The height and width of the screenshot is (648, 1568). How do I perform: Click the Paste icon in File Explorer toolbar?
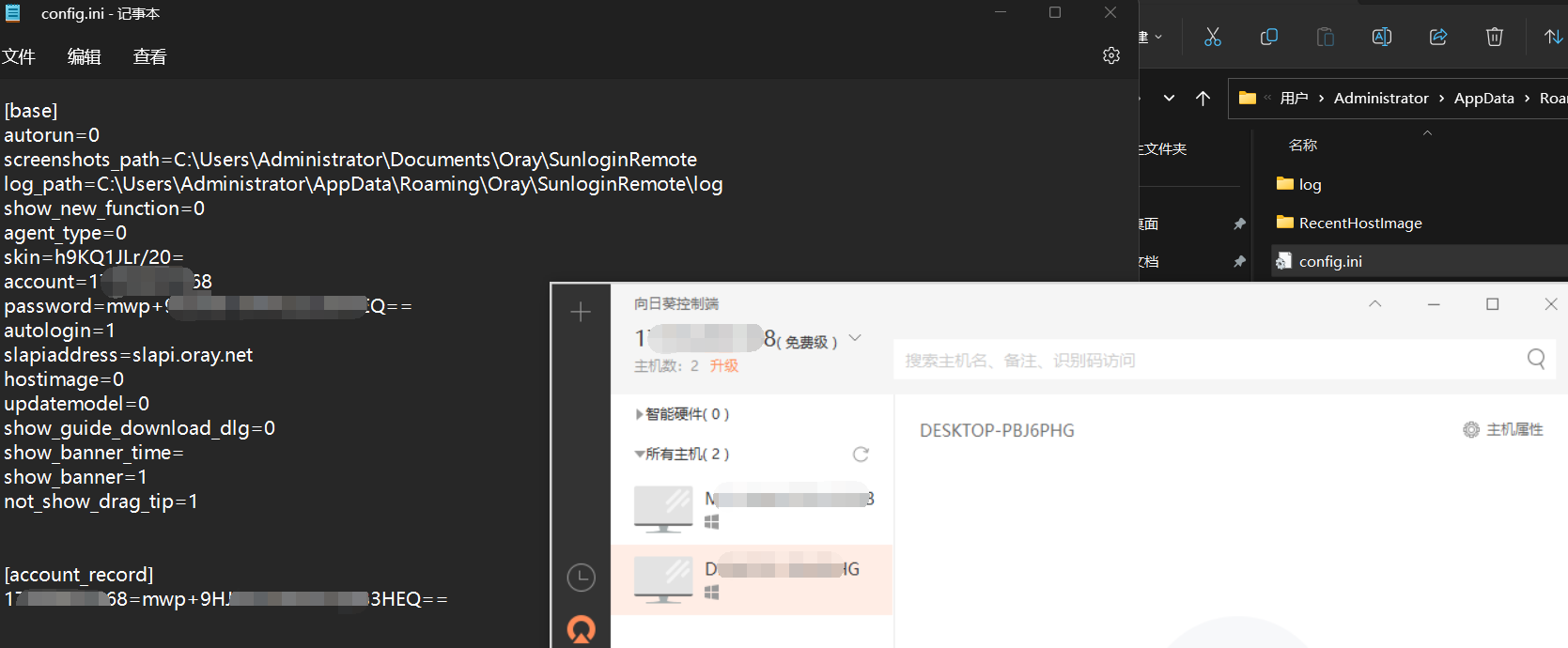1326,37
